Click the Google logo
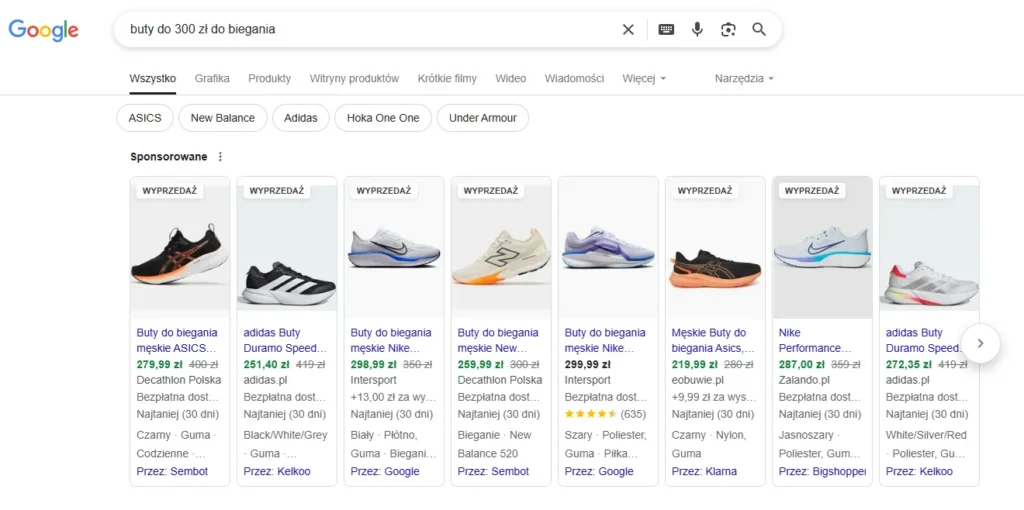This screenshot has width=1024, height=510. point(44,30)
